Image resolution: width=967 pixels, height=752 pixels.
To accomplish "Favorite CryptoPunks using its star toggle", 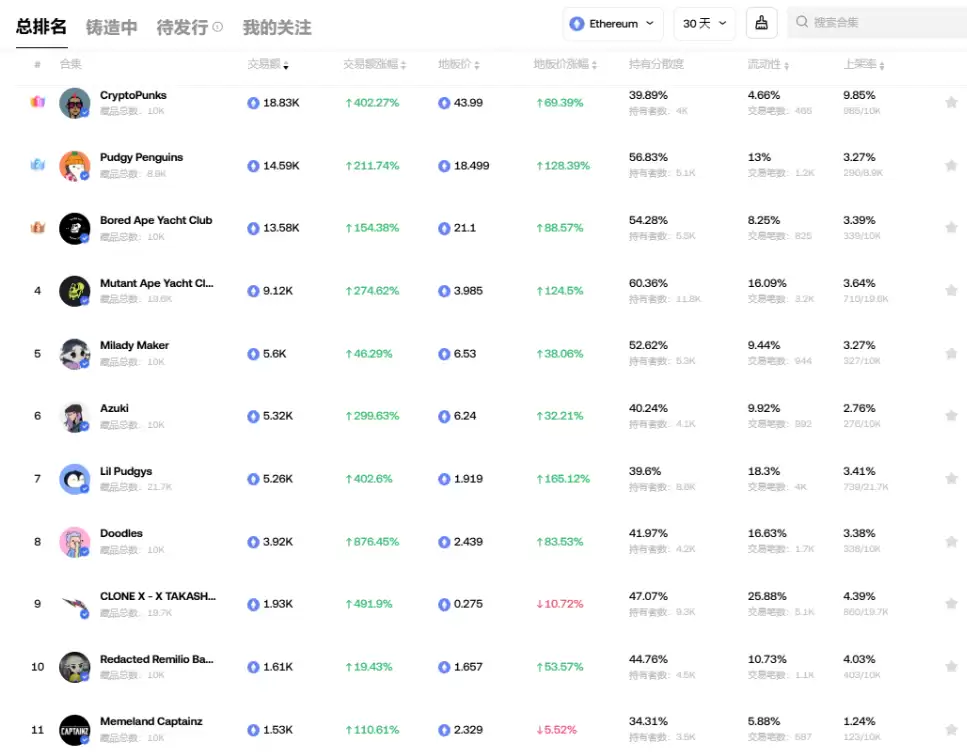I will click(951, 102).
